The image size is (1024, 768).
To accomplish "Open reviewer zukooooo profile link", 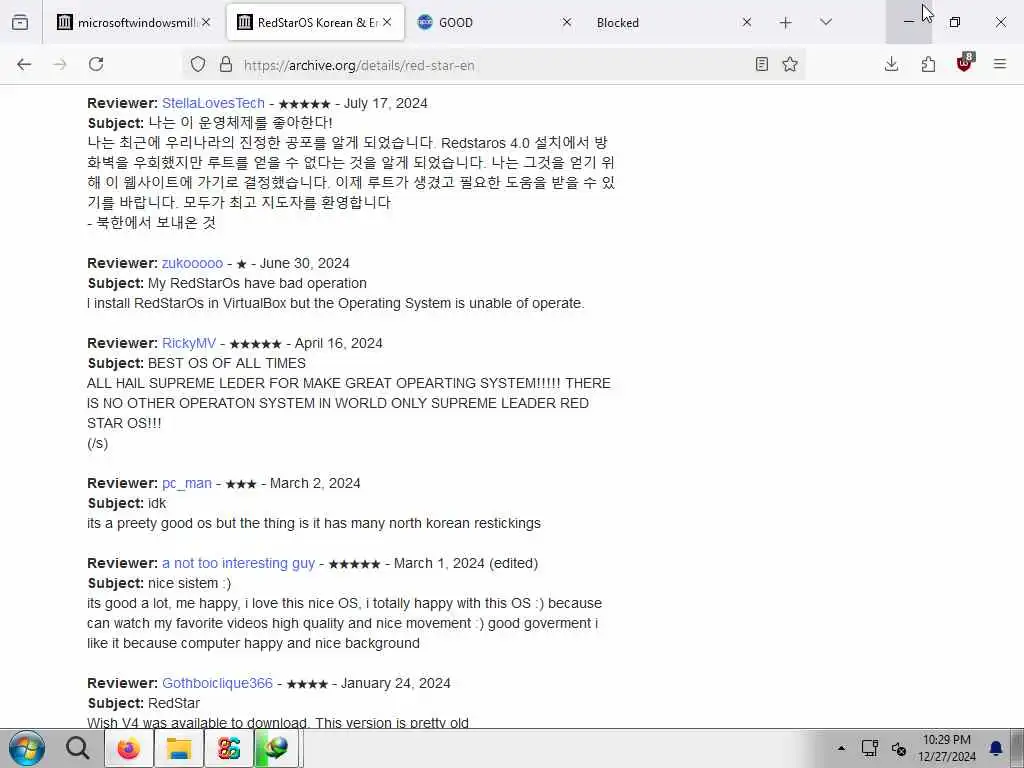I will (192, 263).
